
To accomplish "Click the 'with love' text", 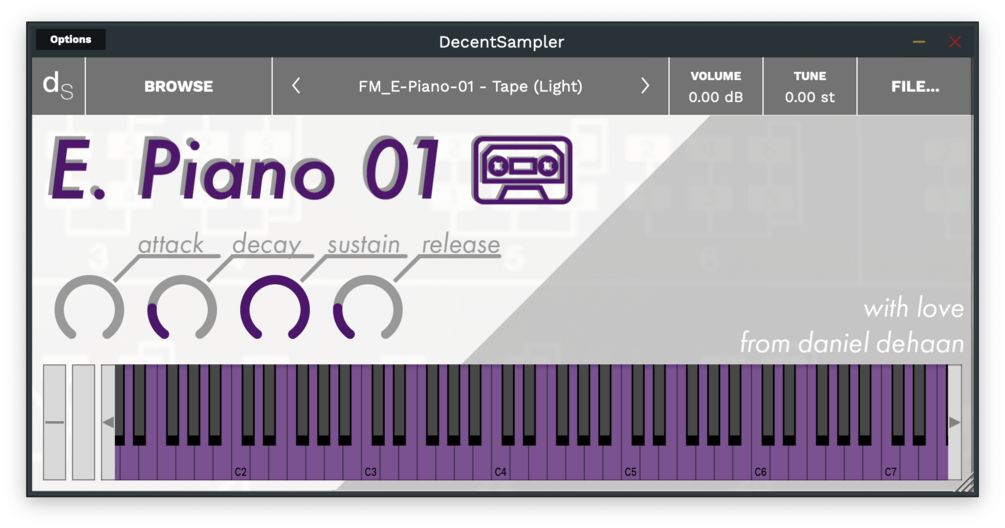I will pos(913,308).
